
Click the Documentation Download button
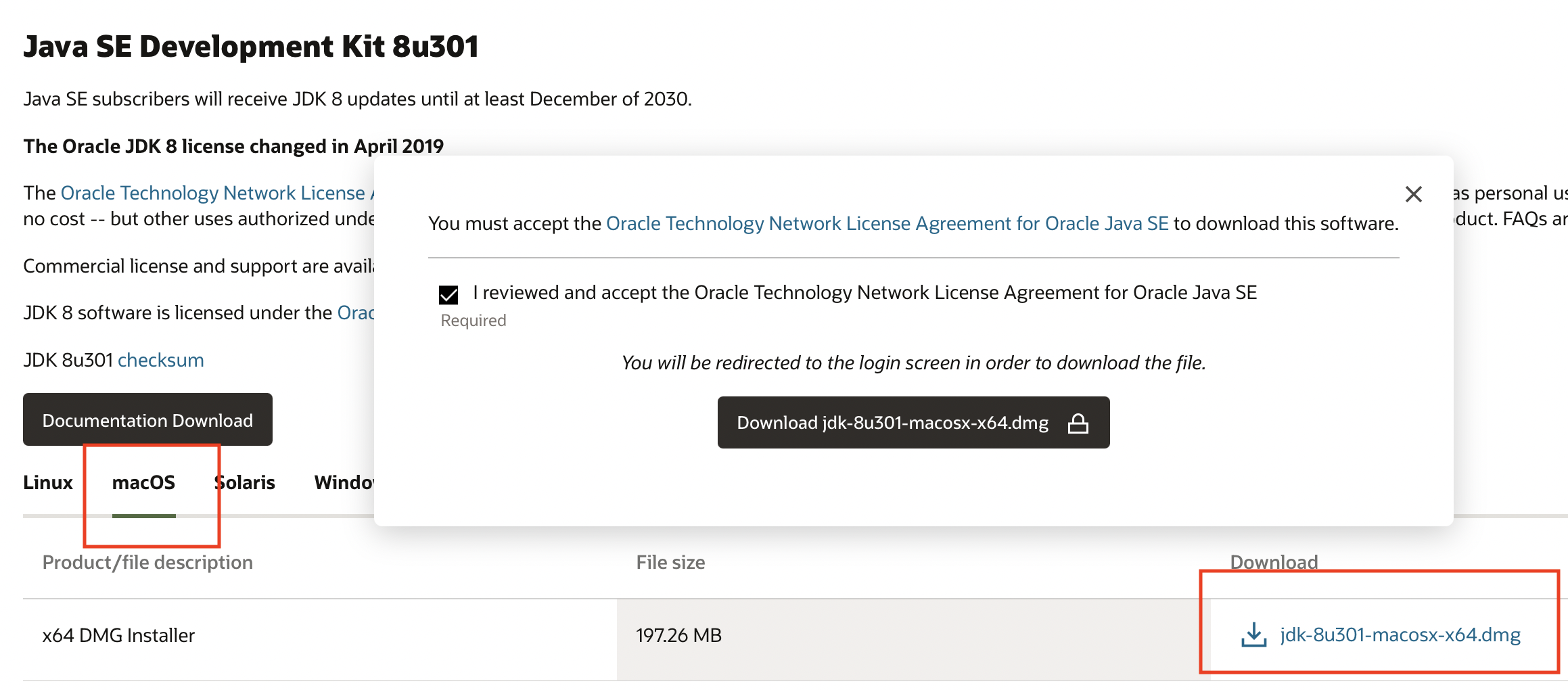pos(147,420)
